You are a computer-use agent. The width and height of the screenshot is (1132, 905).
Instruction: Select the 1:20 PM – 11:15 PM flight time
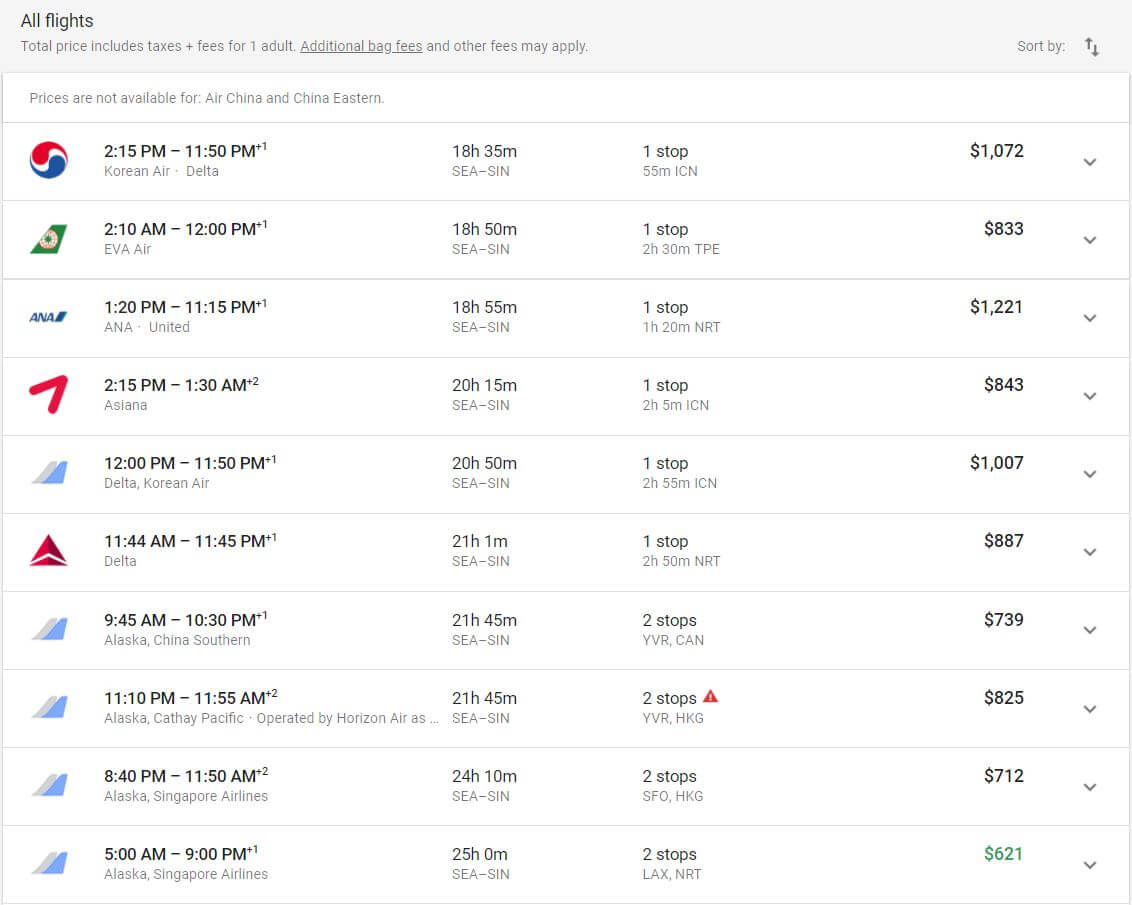186,306
